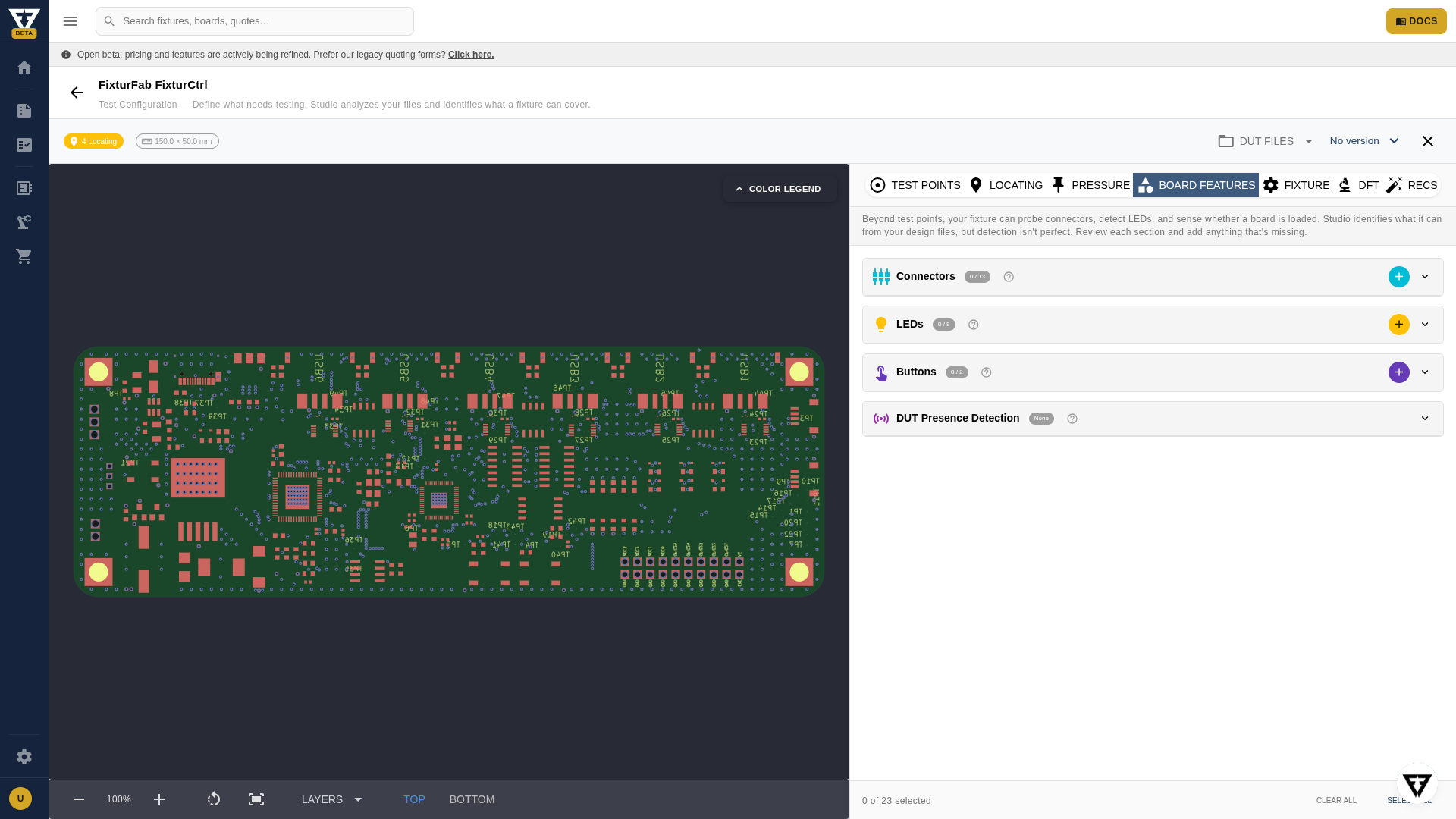Click CLEAR ALL selections

[x=1336, y=801]
